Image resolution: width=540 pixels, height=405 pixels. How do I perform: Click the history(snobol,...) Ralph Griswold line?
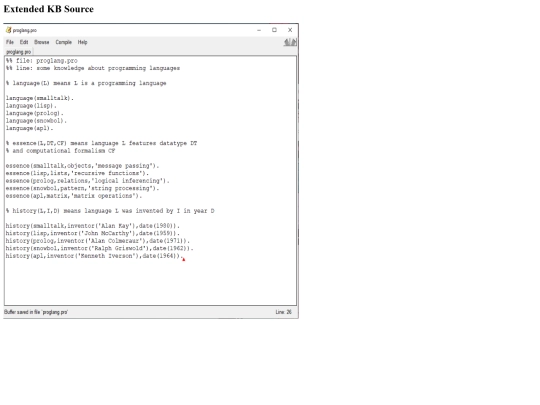(100, 248)
